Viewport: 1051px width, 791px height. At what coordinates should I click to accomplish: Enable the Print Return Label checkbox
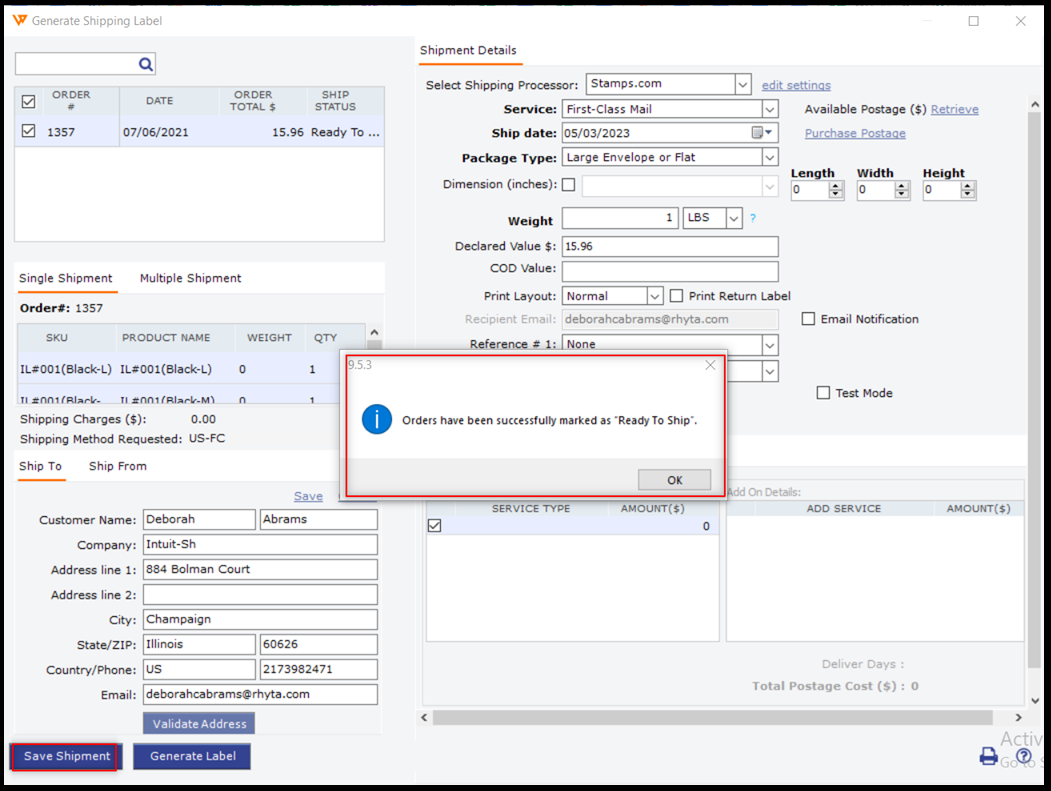click(x=677, y=296)
